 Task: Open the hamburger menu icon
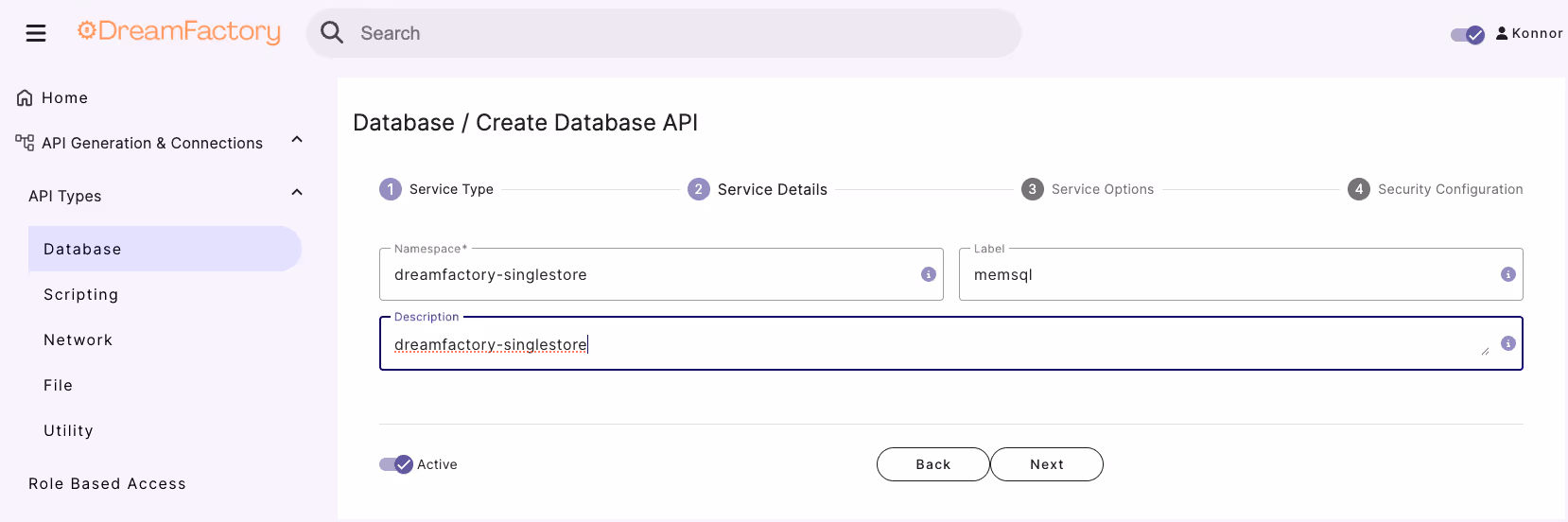pyautogui.click(x=36, y=33)
